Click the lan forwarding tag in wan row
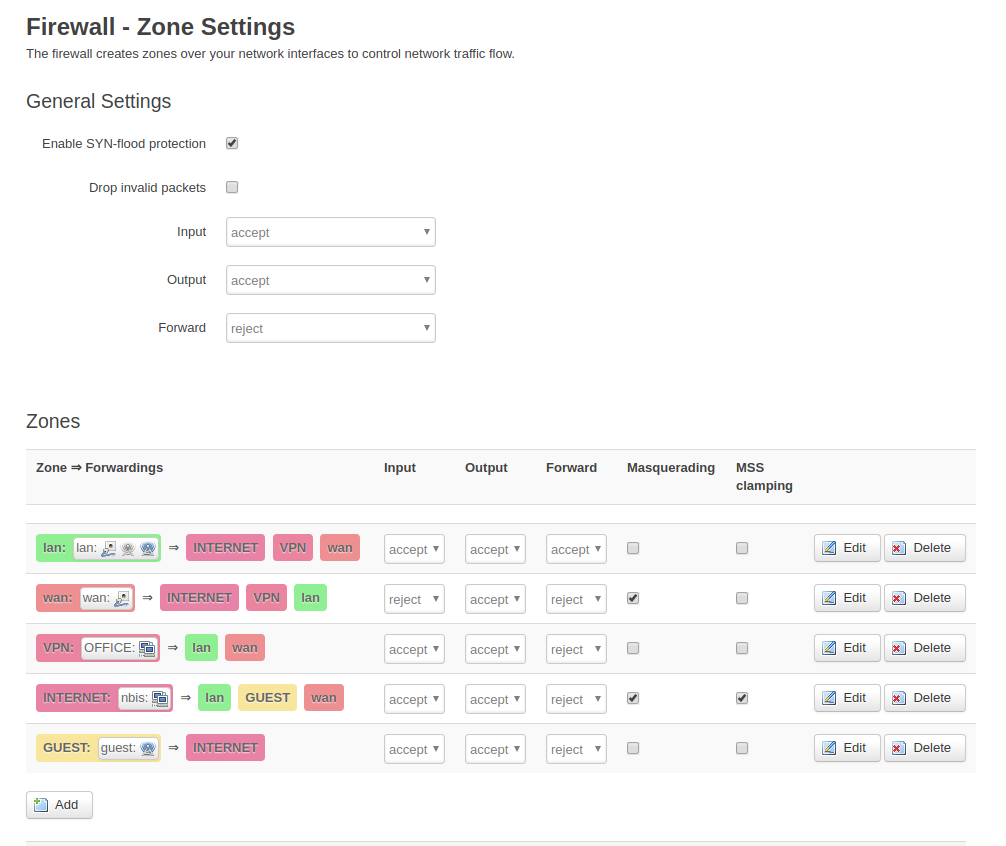This screenshot has height=846, width=1006. point(311,598)
